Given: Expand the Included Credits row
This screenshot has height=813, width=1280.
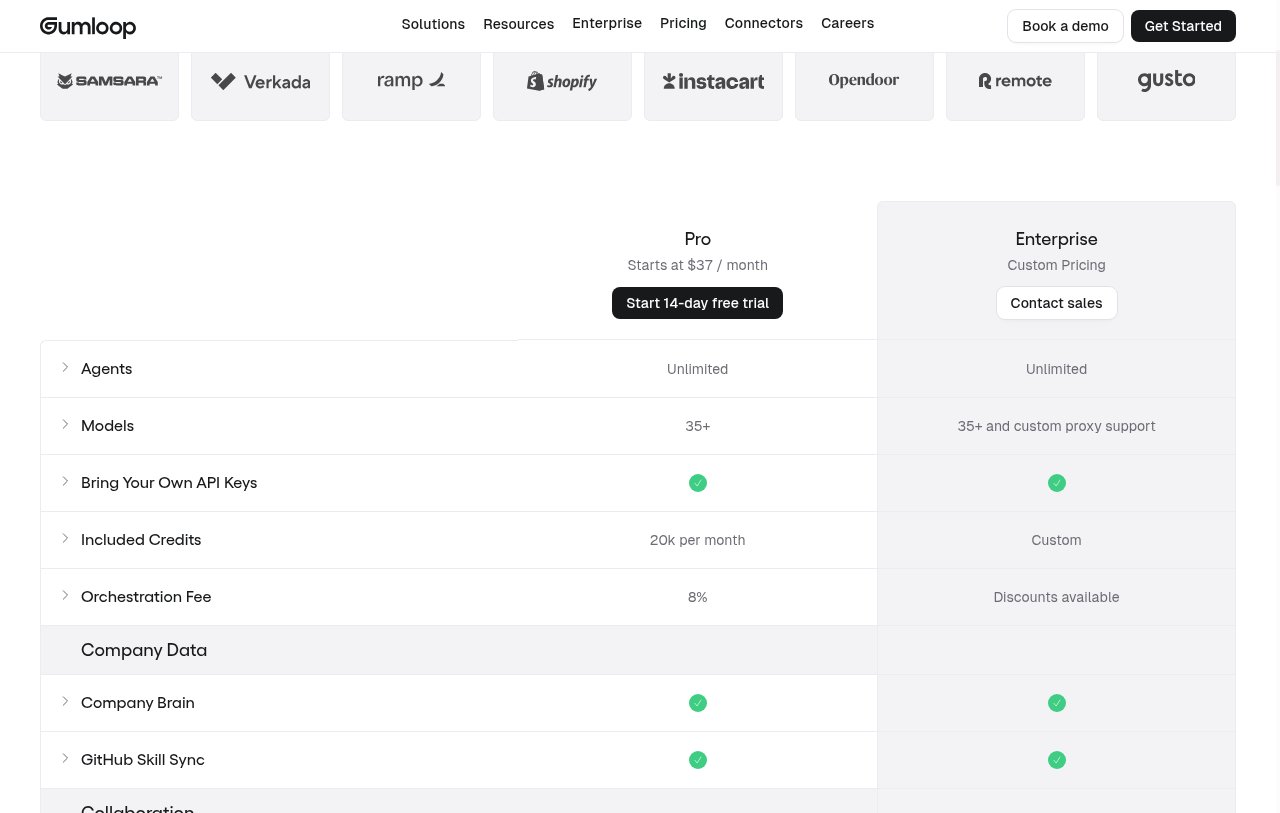Looking at the screenshot, I should click(x=65, y=539).
